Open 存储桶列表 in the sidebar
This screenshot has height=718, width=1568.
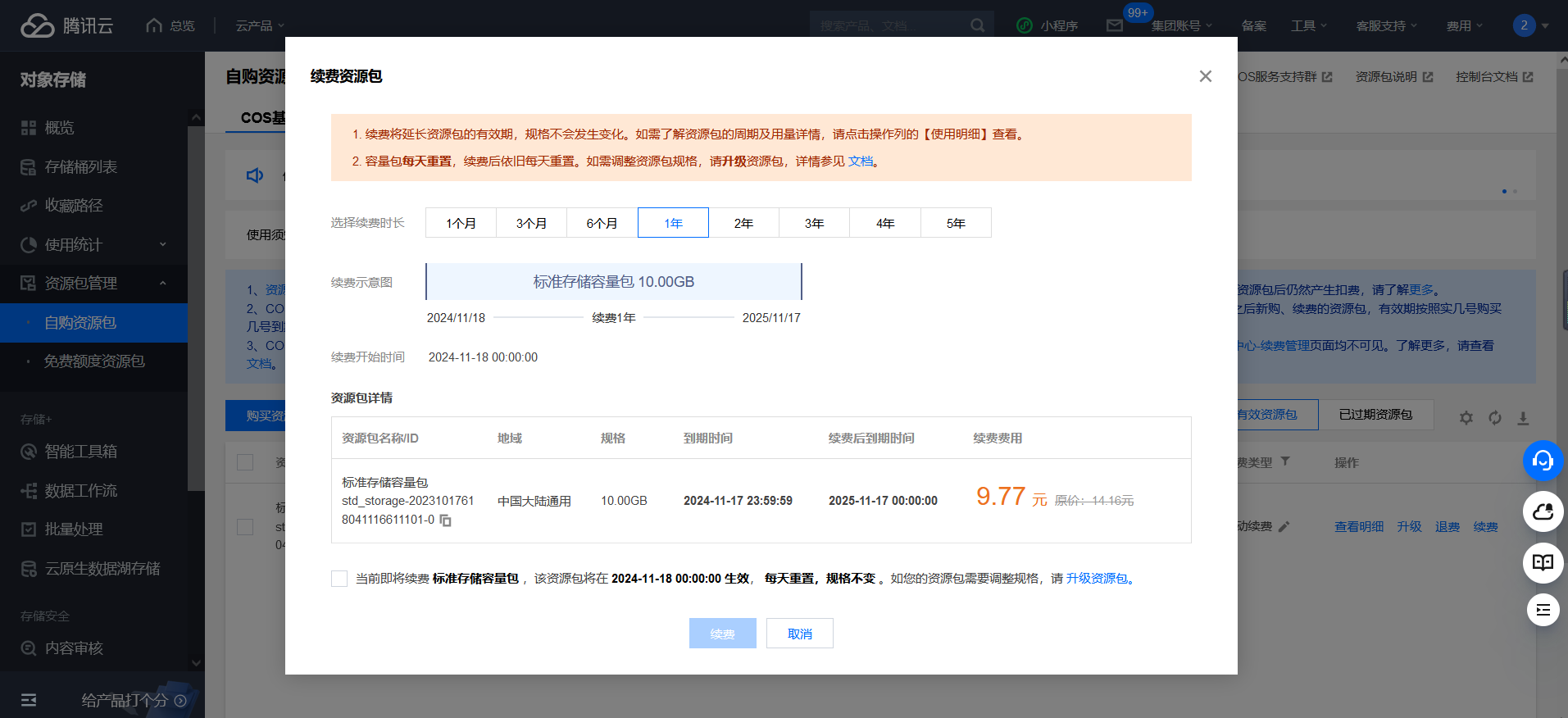pos(80,167)
